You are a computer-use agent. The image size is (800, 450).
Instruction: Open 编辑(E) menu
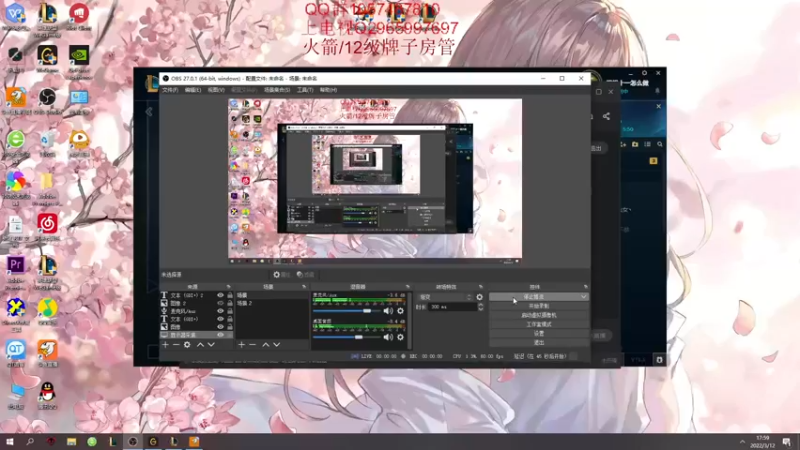(x=193, y=90)
